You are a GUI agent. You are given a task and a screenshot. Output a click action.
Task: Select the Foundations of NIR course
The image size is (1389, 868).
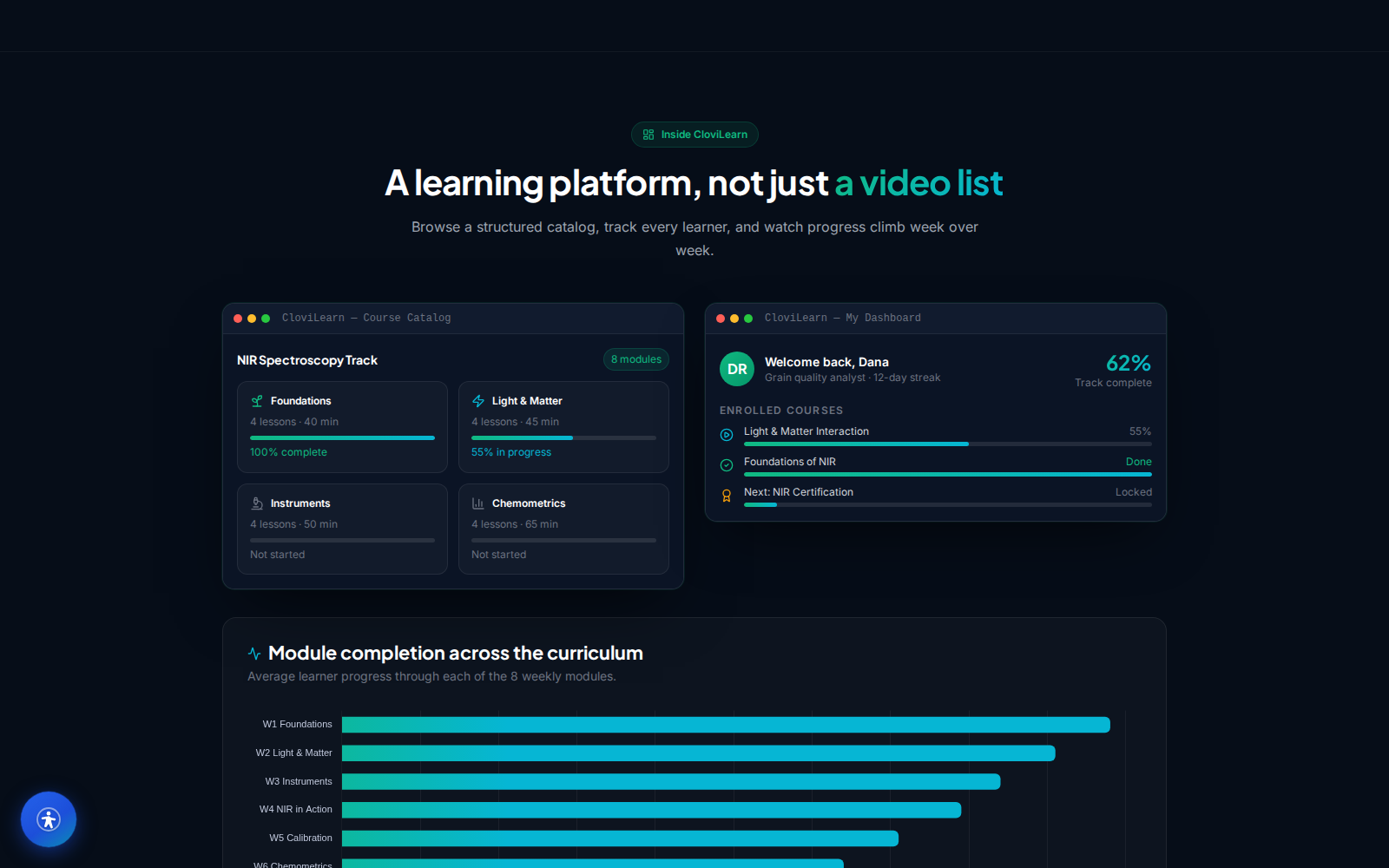936,466
